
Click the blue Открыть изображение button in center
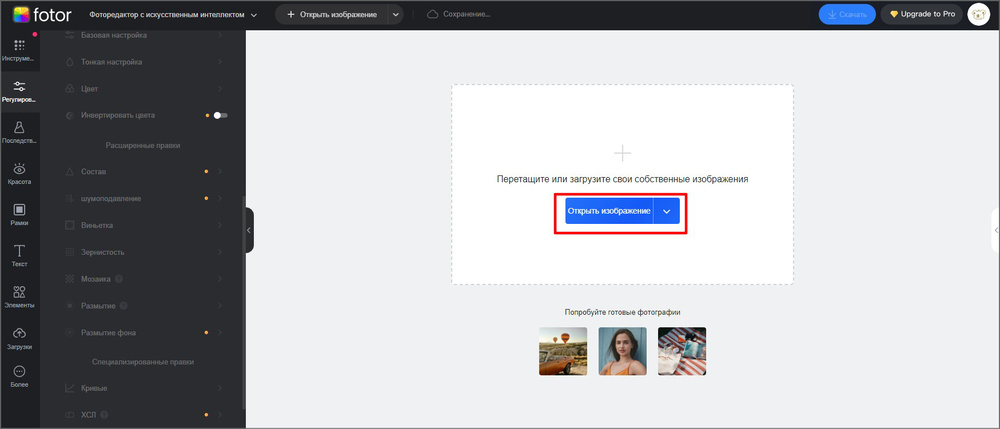[608, 212]
